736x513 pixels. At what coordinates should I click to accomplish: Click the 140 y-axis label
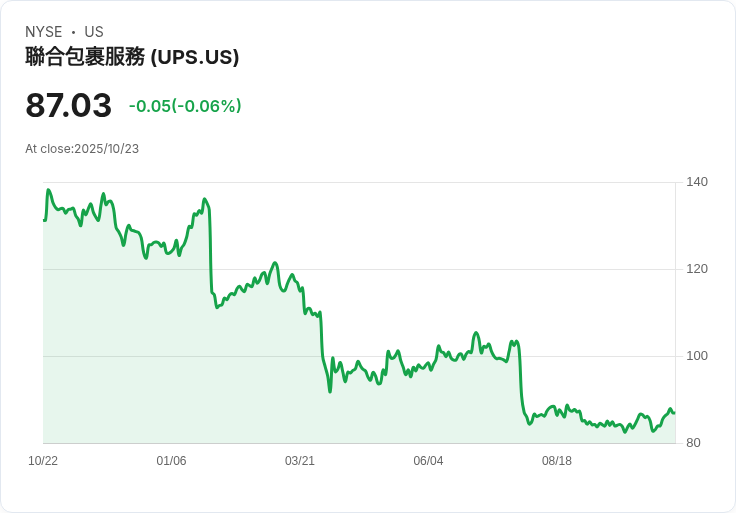(697, 182)
